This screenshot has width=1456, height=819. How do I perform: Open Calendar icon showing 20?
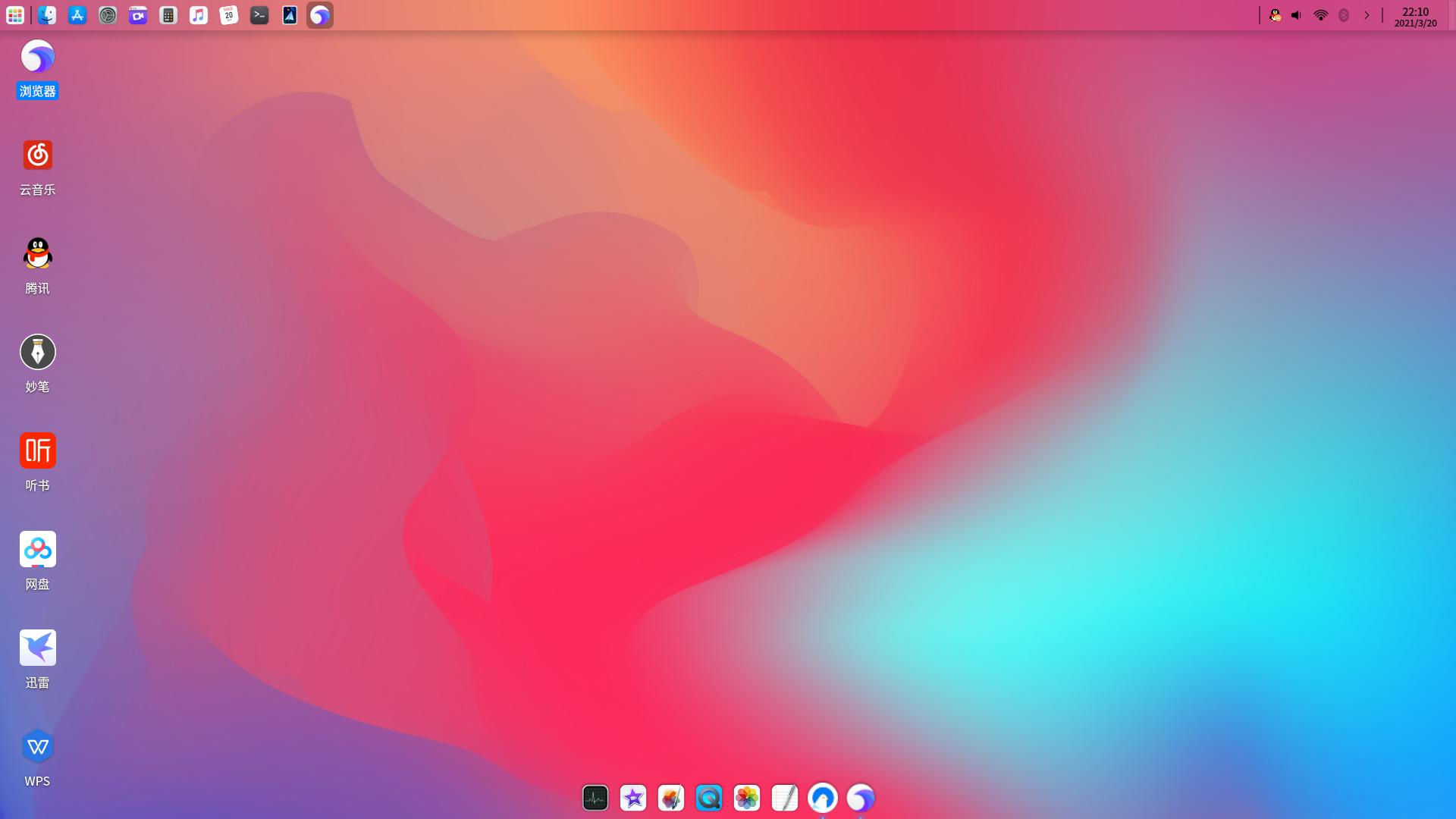tap(229, 15)
